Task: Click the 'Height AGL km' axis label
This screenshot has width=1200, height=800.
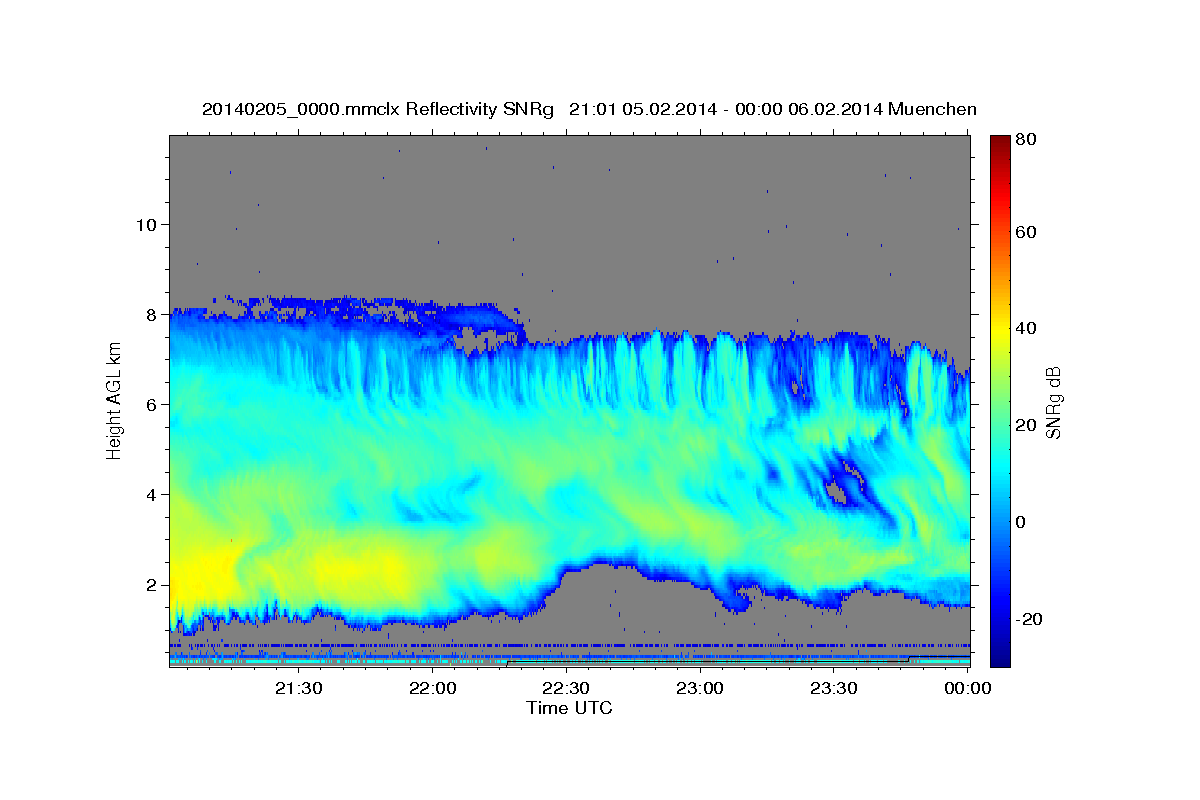Action: tap(115, 401)
